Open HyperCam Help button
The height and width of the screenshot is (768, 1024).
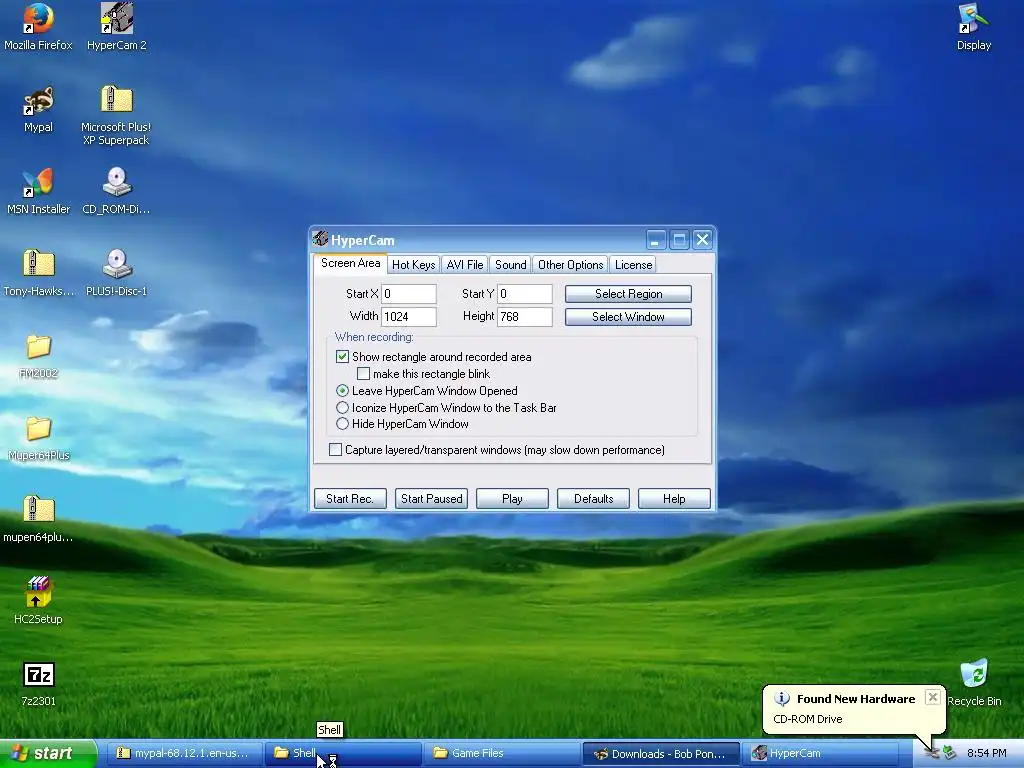point(674,498)
